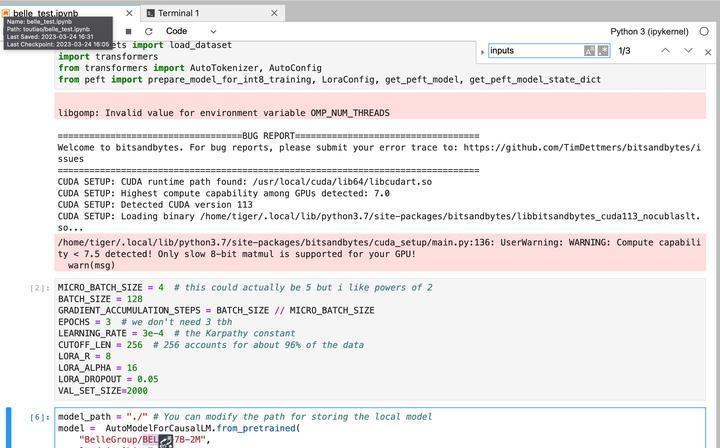Toggle regular expression search option
This screenshot has width=720, height=448.
point(603,50)
